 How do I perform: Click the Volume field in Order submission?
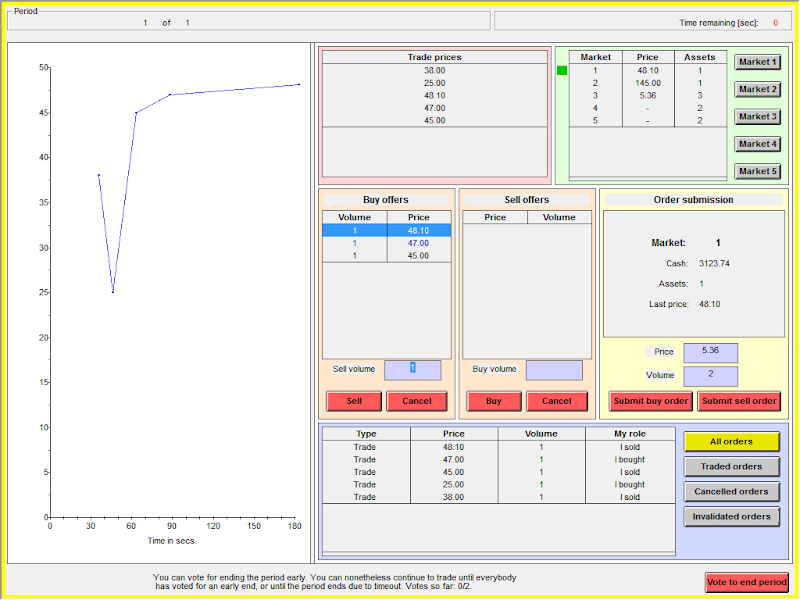[711, 376]
